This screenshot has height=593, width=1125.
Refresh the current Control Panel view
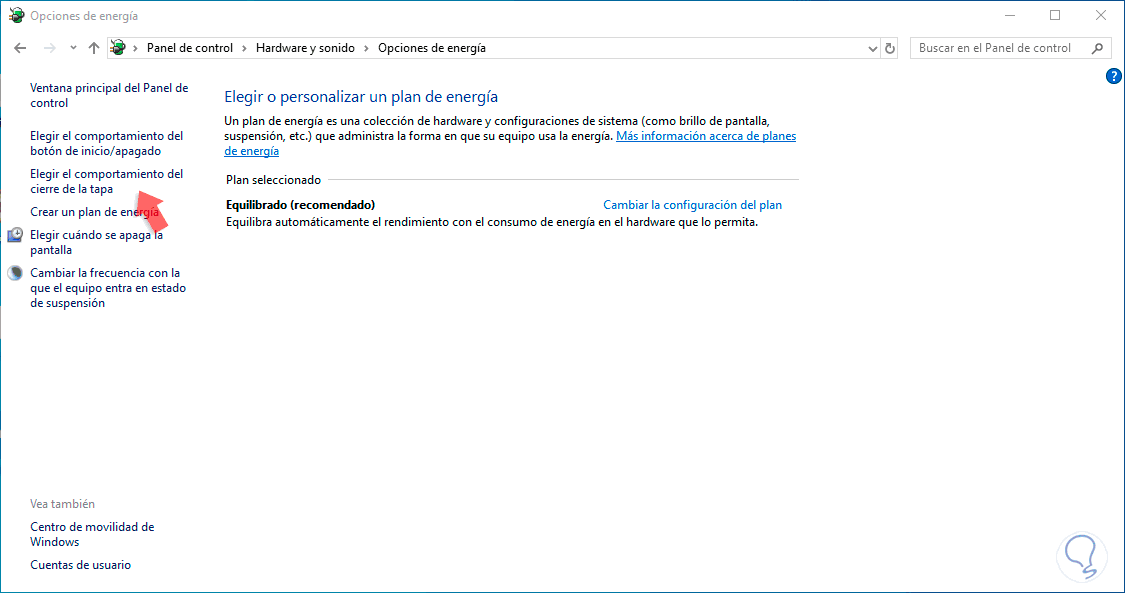pos(890,47)
